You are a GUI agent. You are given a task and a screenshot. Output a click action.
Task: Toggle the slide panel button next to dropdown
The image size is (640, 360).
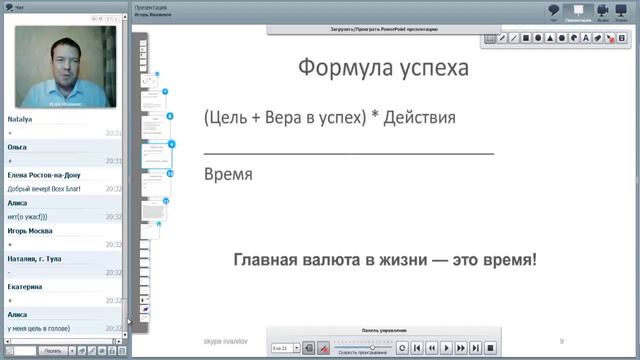tap(309, 348)
